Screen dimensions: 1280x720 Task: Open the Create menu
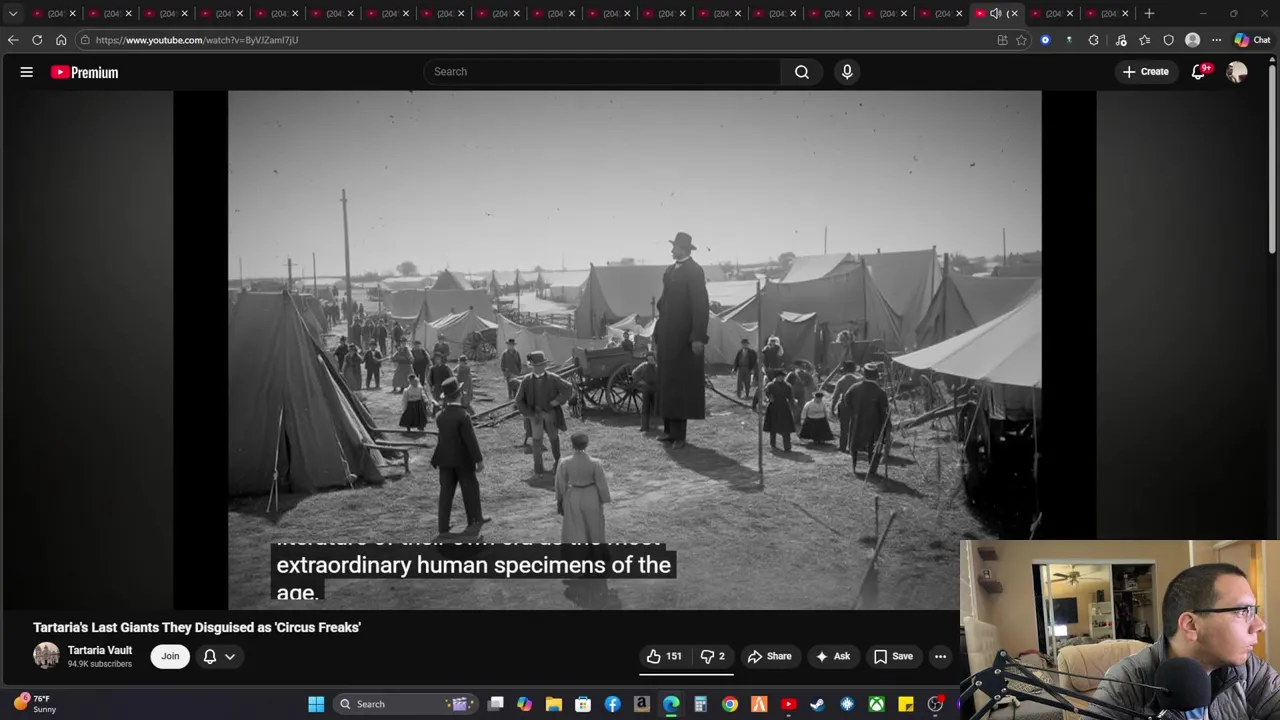(x=1146, y=72)
